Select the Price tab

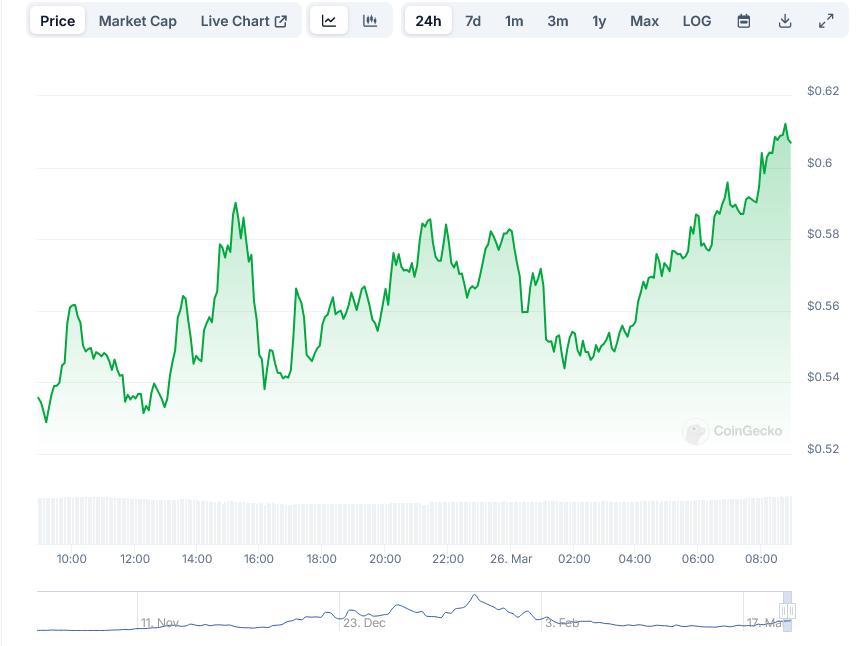click(58, 21)
